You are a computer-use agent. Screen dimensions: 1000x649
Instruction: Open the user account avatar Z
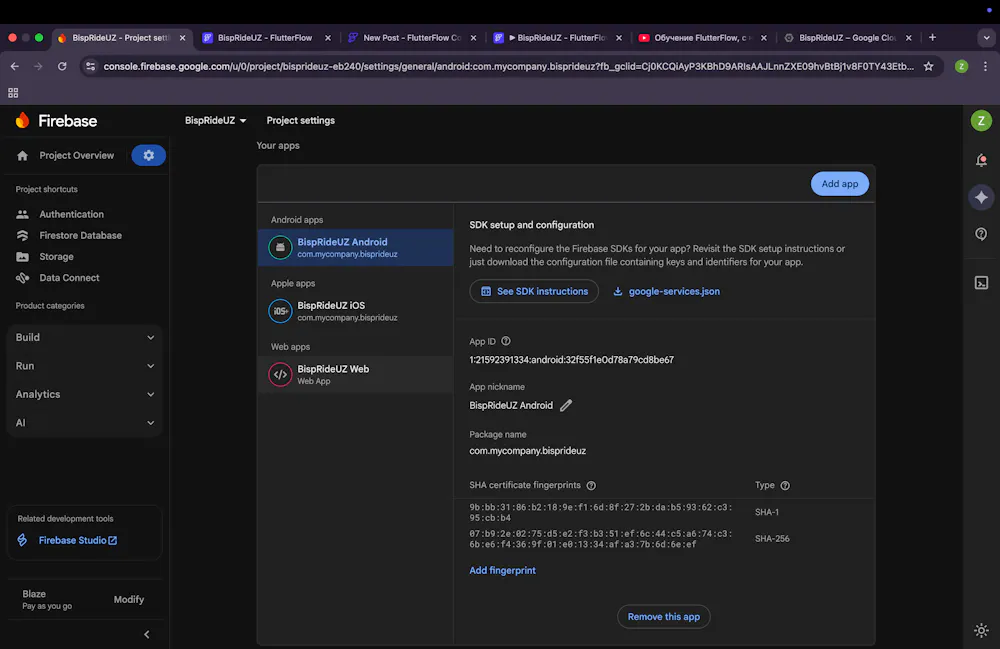pyautogui.click(x=981, y=120)
